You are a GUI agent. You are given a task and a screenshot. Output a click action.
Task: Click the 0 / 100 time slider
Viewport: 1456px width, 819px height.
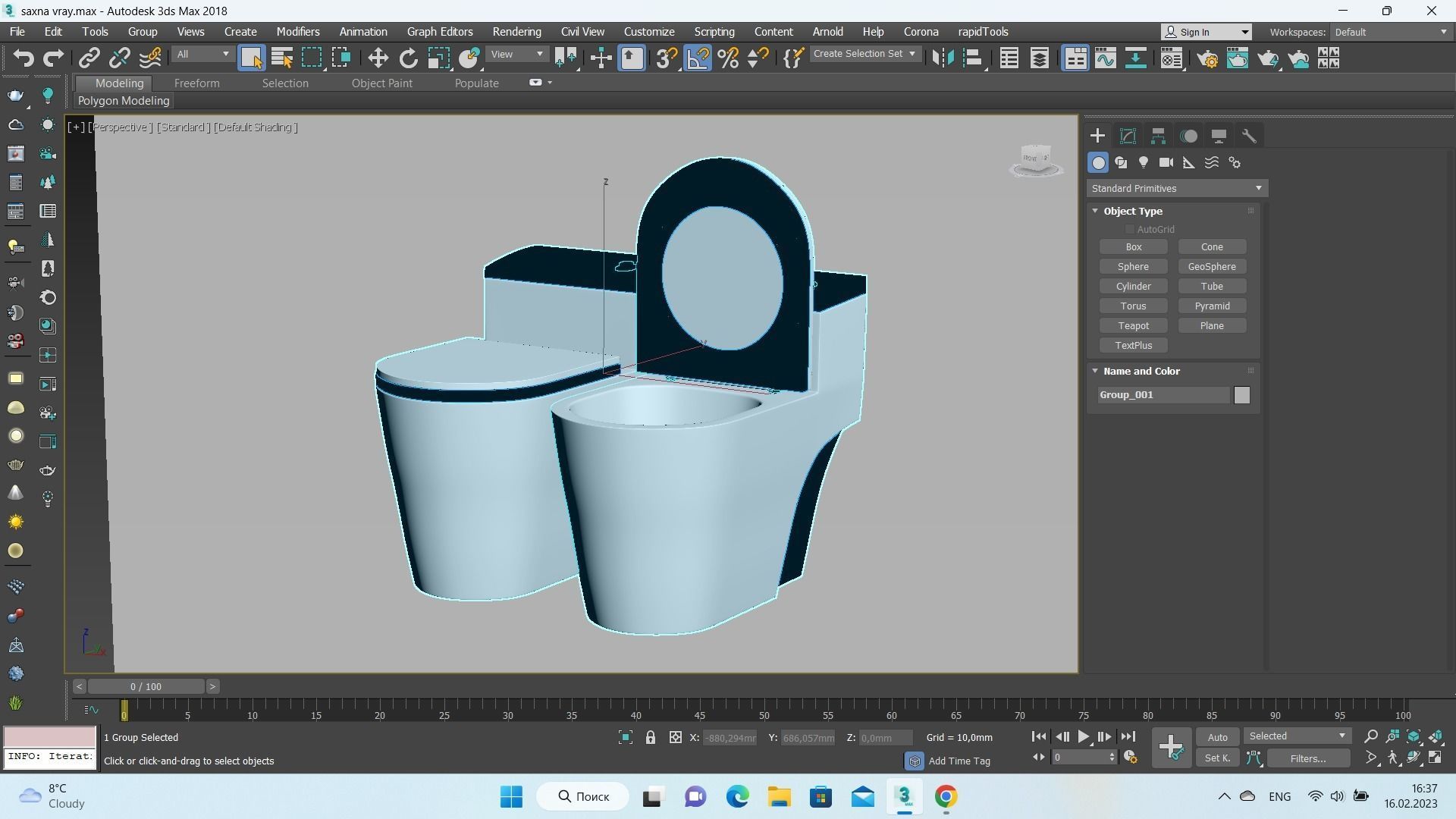pos(146,686)
